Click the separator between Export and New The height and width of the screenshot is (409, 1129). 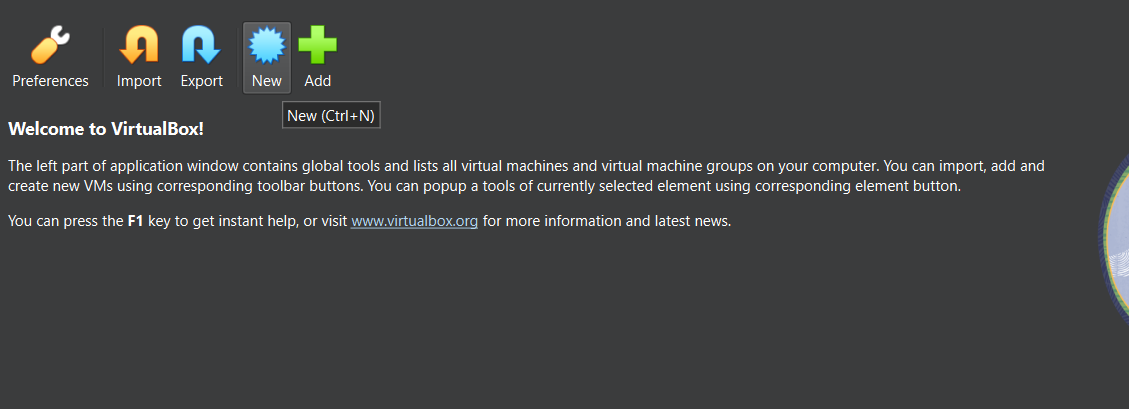tap(238, 58)
